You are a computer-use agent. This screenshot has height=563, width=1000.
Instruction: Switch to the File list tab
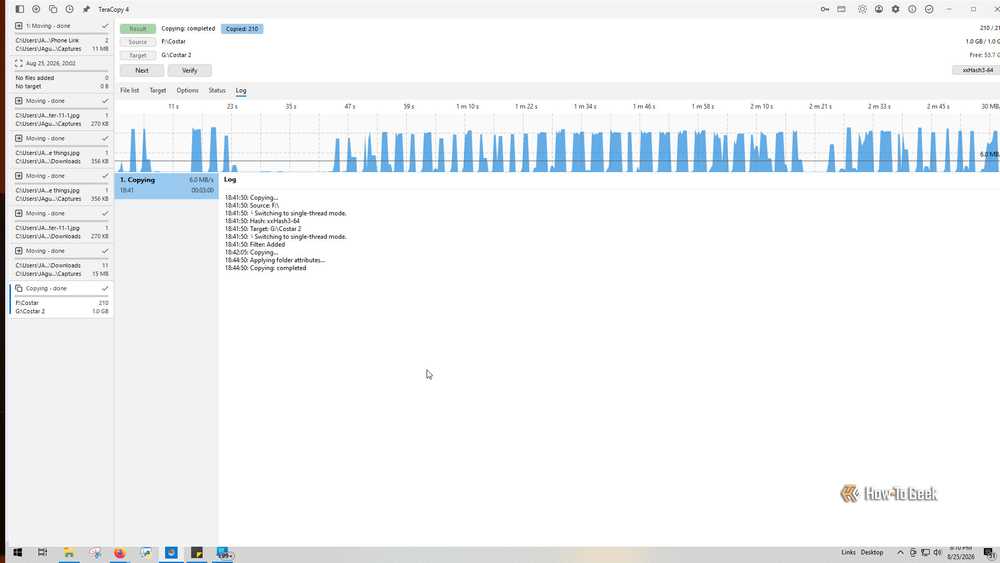pyautogui.click(x=129, y=91)
